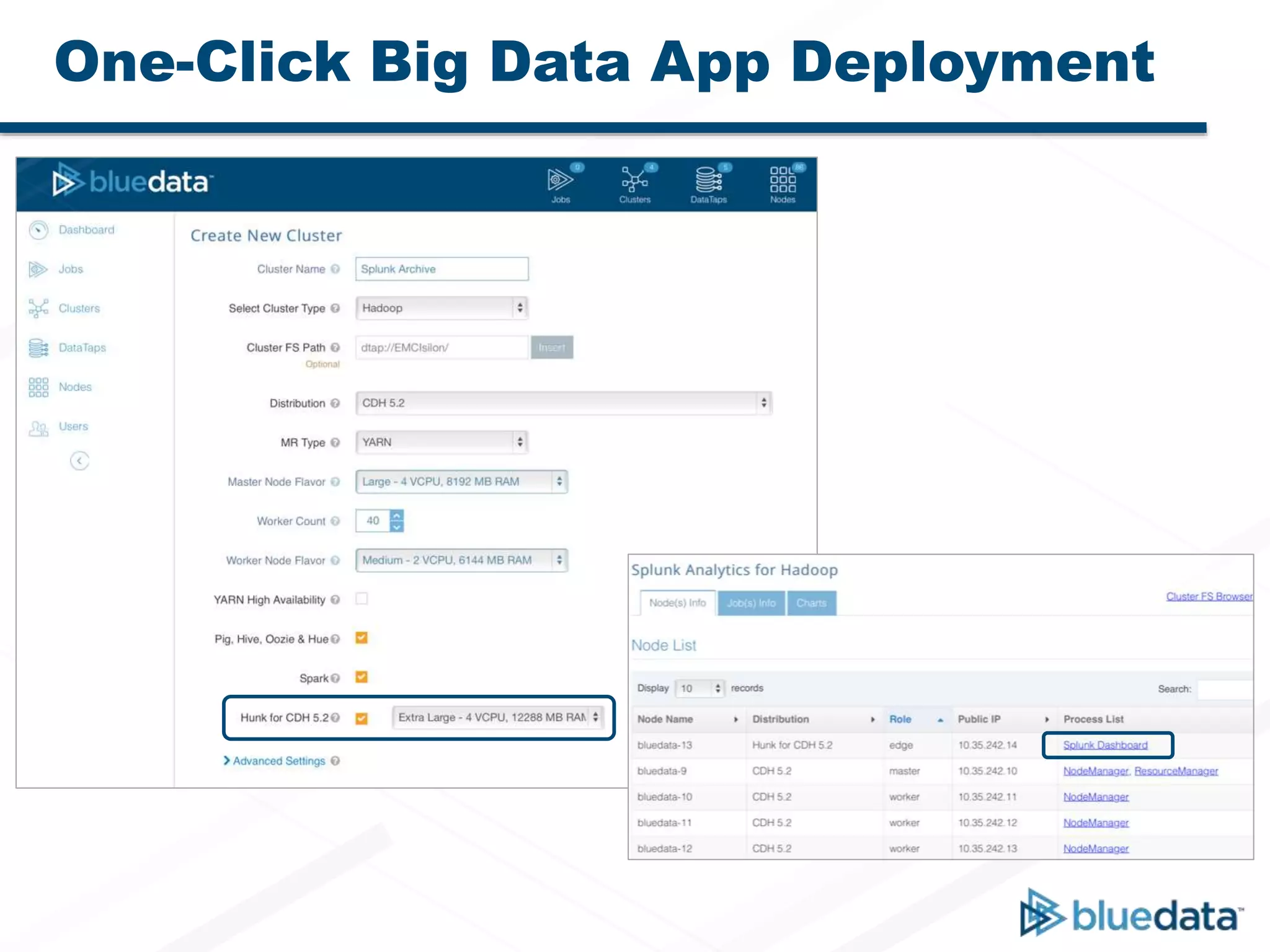Open Jobs from the top navigation bar

point(561,185)
